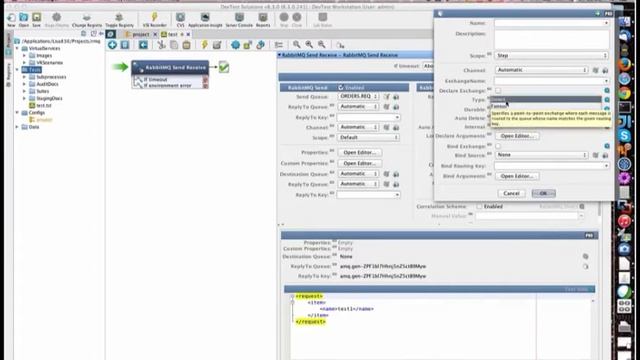Click the blue back arrow icon

(143, 44)
